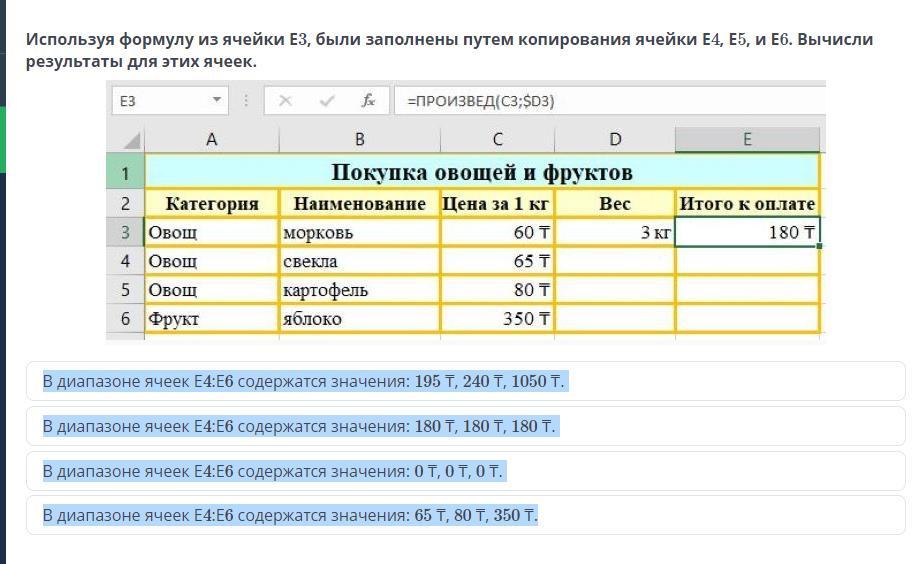Click the Enter checkmark icon in formula bar
Viewport: 920px width, 564px height.
[327, 101]
